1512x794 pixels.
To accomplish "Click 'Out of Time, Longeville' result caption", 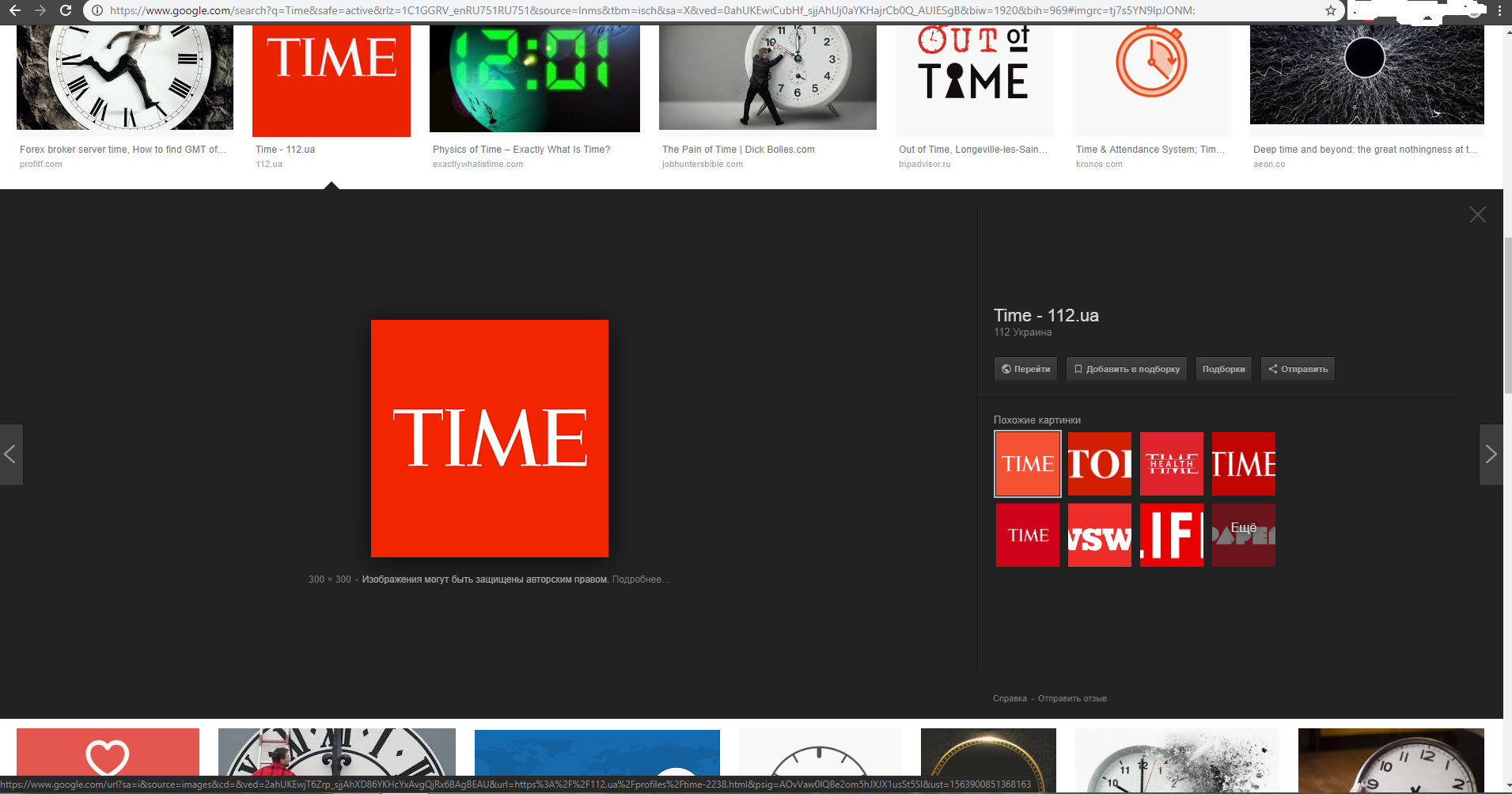I will [973, 150].
